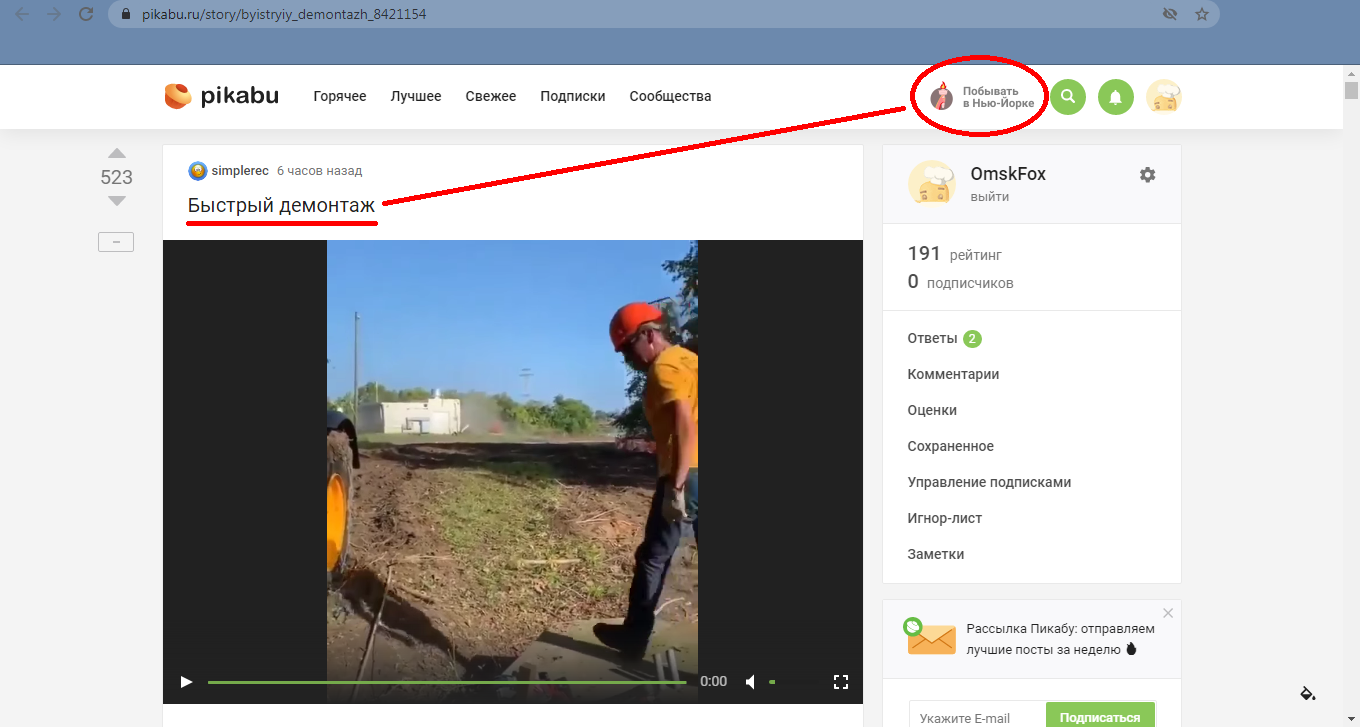1360x727 pixels.
Task: Focus the Укажите E-mail field
Action: point(977,716)
